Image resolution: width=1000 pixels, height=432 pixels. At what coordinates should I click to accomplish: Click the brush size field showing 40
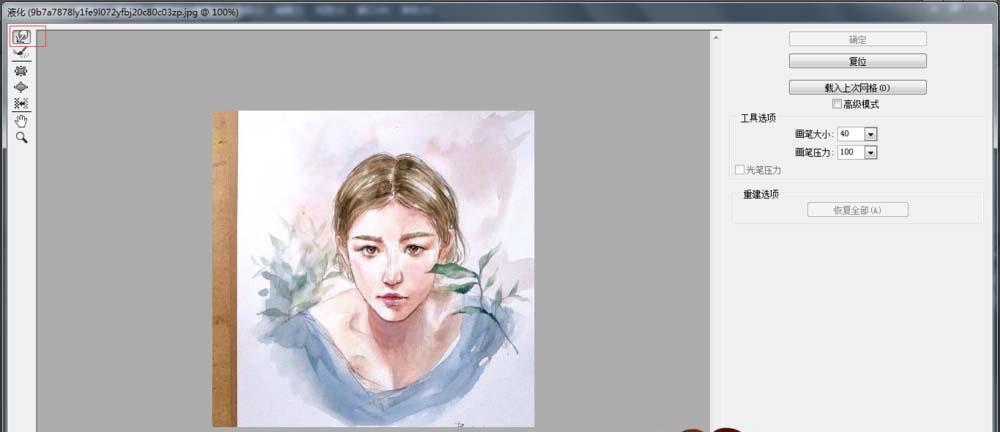click(849, 134)
